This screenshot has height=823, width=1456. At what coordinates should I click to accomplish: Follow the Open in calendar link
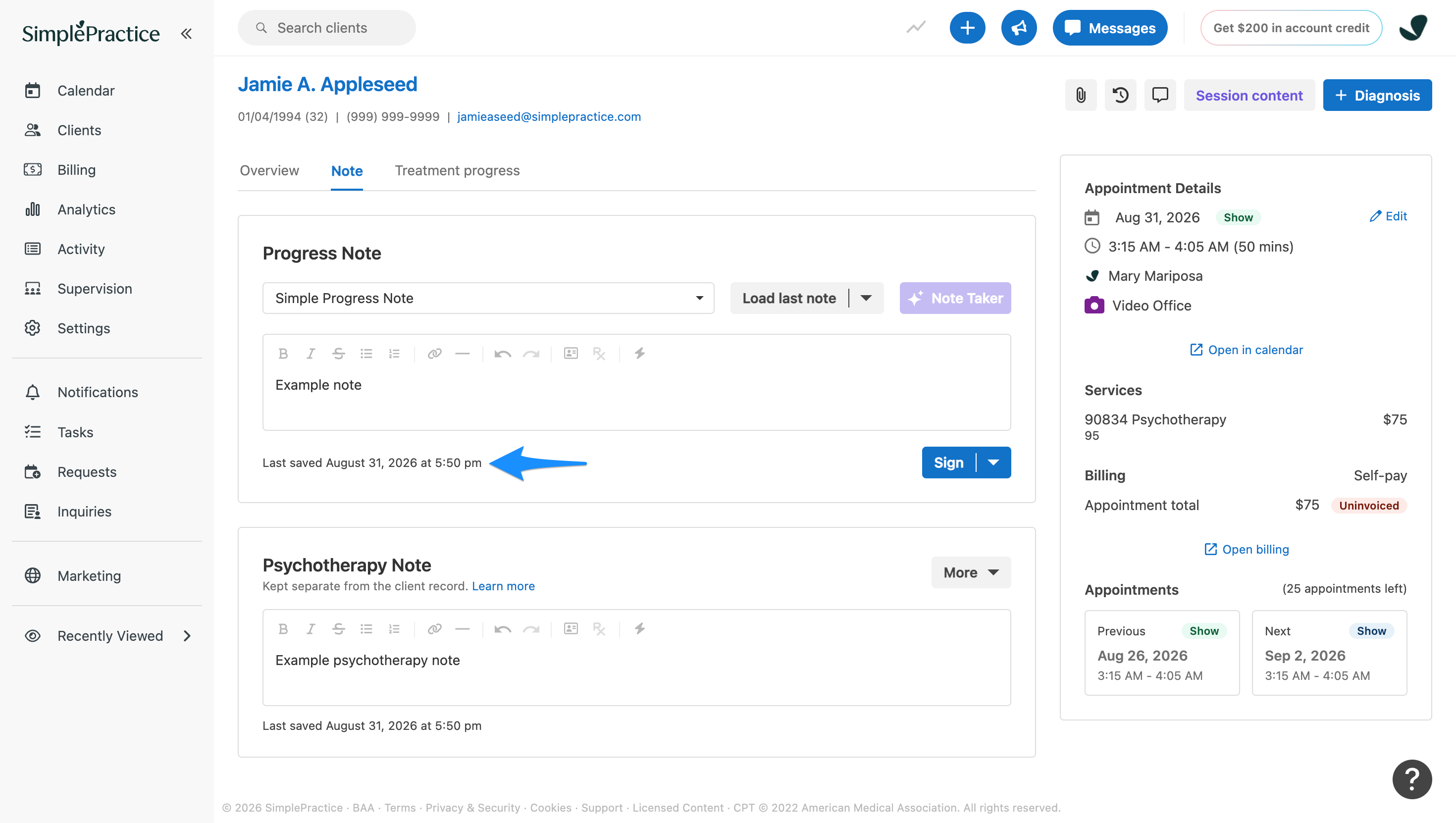1247,350
